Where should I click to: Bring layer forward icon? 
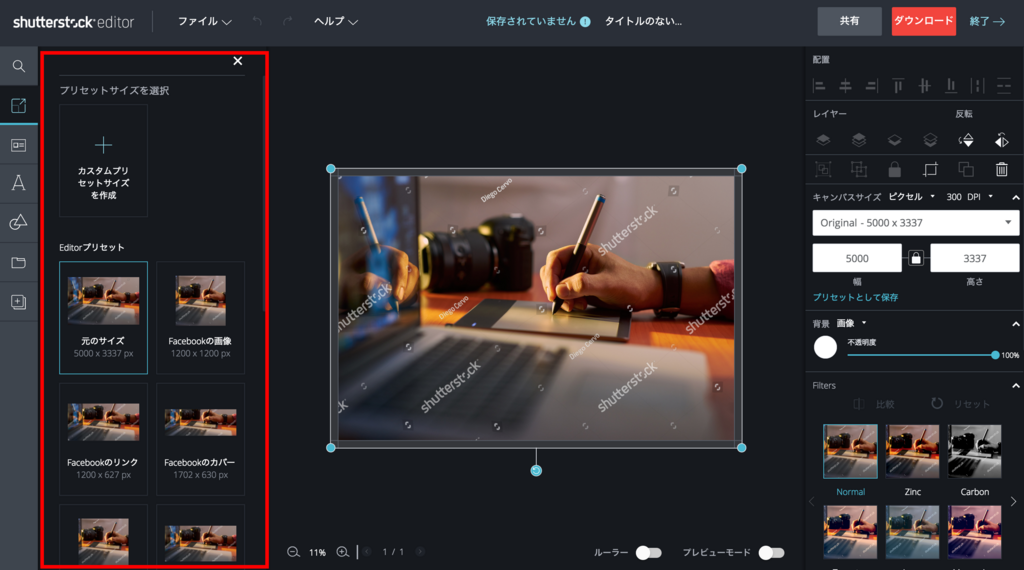tap(823, 140)
